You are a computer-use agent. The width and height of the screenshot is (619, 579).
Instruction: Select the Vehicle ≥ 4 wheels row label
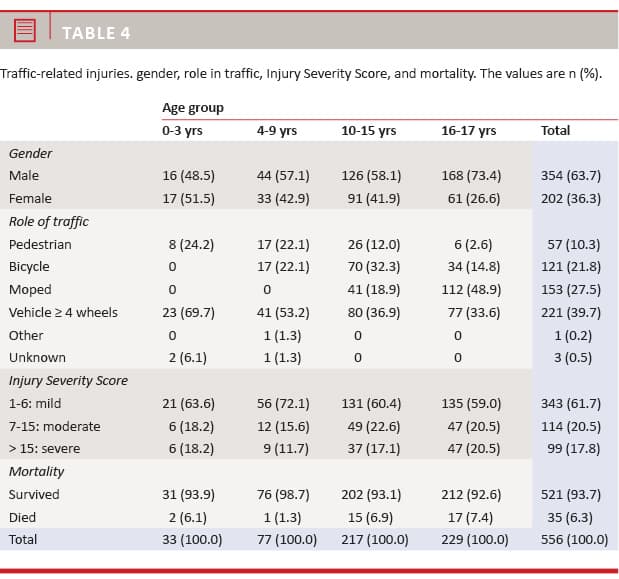63,312
